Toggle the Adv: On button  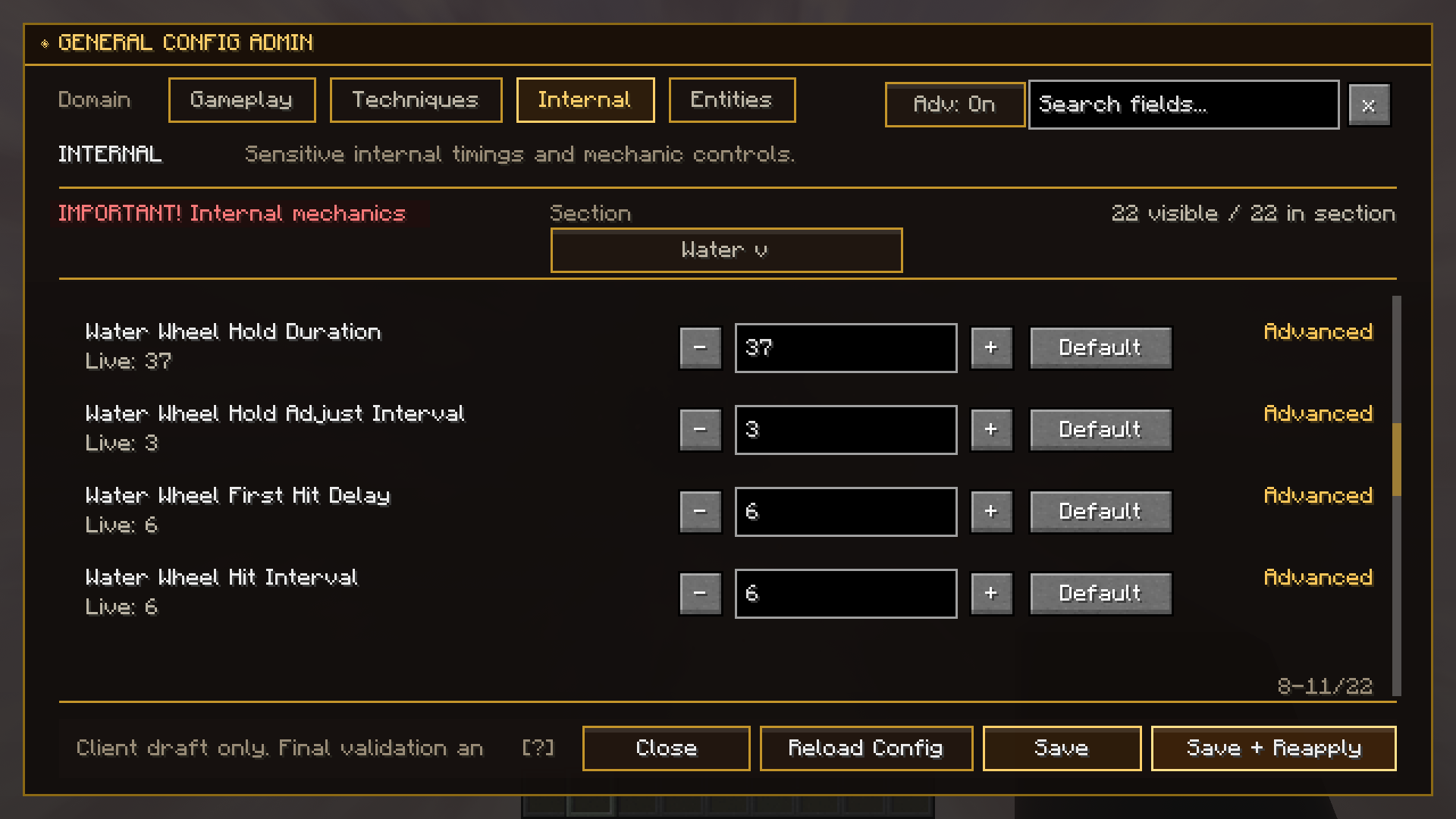point(954,105)
